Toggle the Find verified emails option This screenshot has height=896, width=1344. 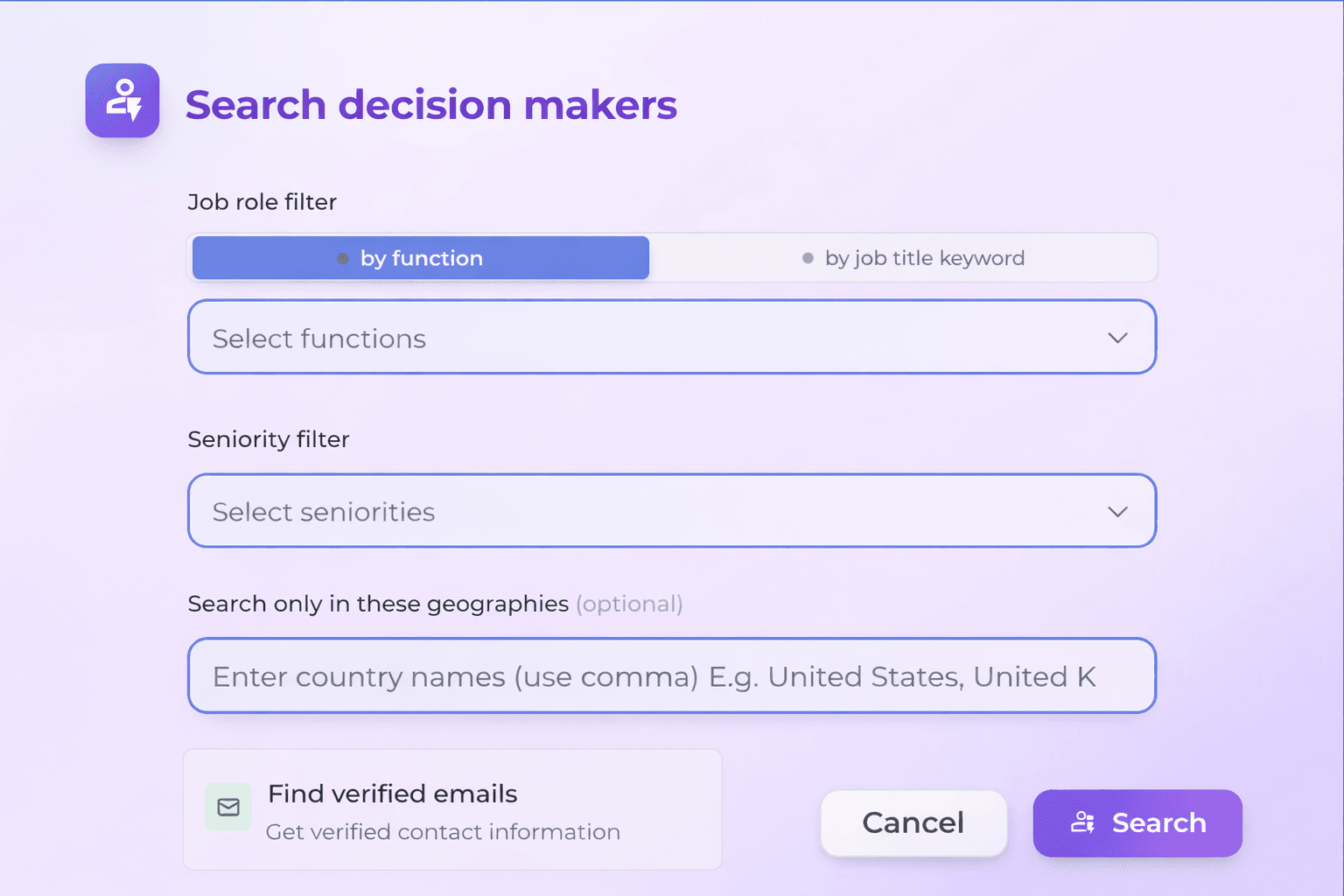pyautogui.click(x=451, y=809)
